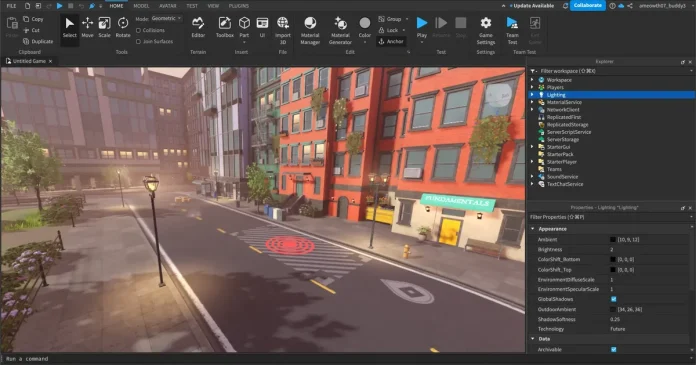The height and width of the screenshot is (365, 696).
Task: Click the help circle icon in title bar
Action: click(613, 6)
